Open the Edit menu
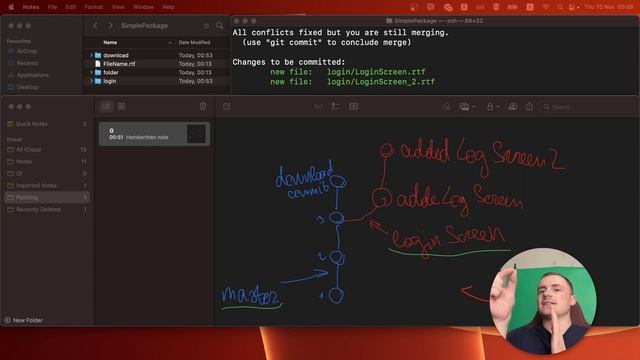640x360 pixels. tap(71, 7)
